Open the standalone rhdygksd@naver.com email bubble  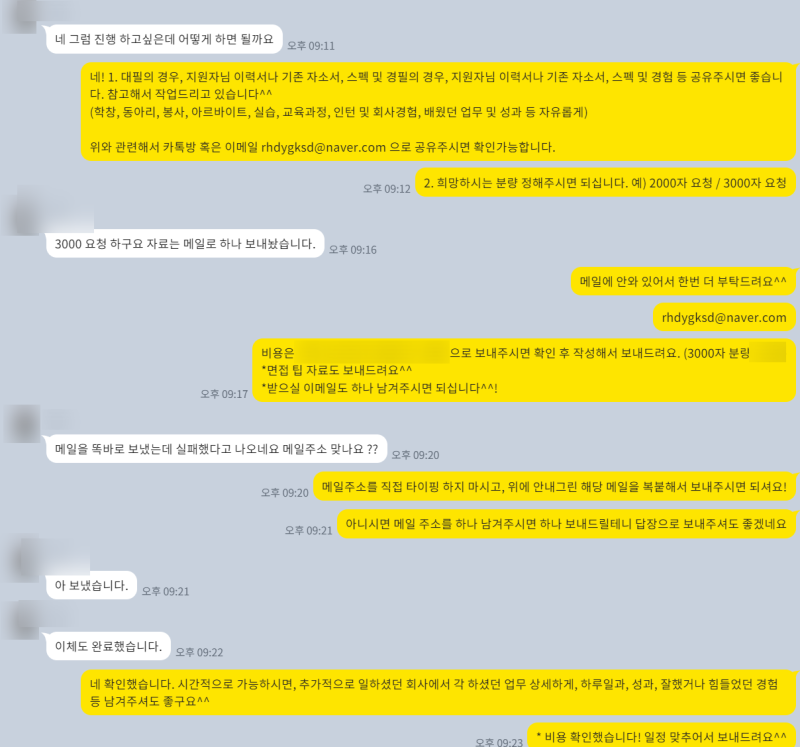(x=724, y=317)
